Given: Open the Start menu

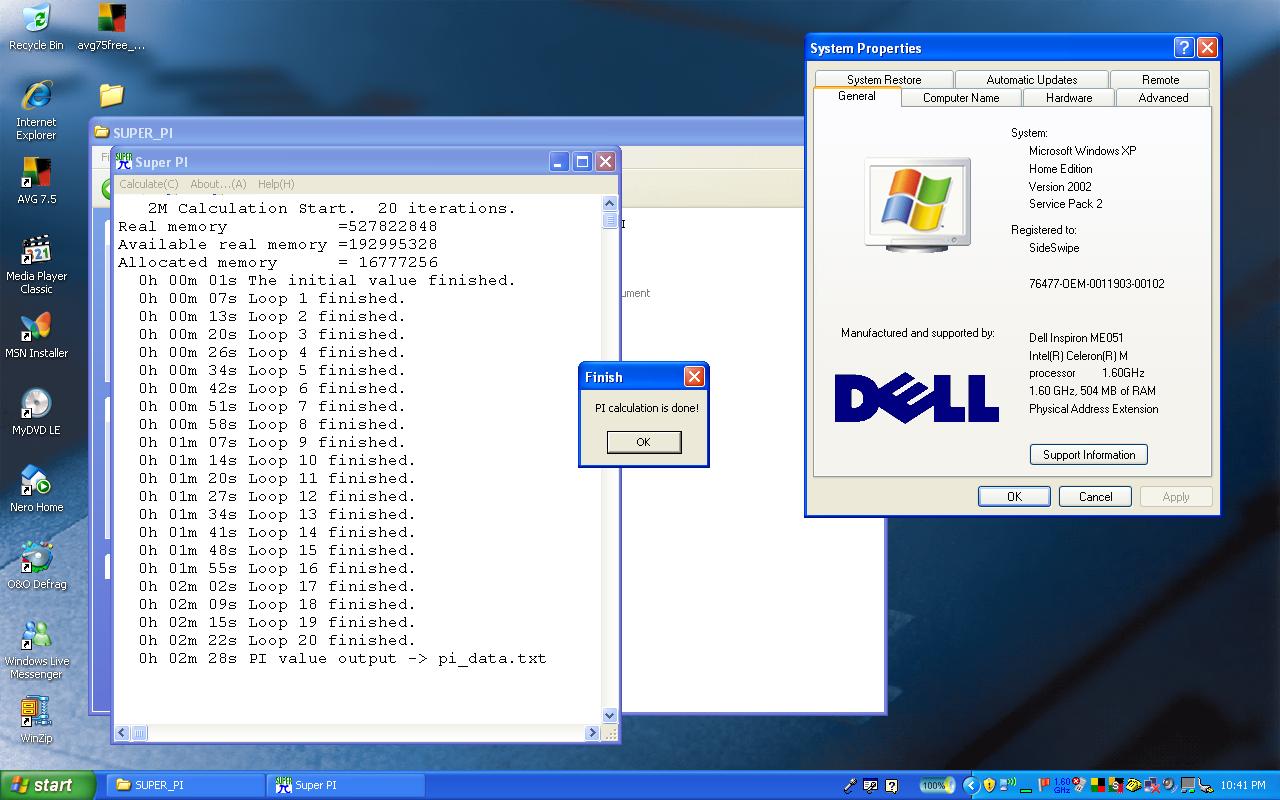Looking at the screenshot, I should pos(48,785).
